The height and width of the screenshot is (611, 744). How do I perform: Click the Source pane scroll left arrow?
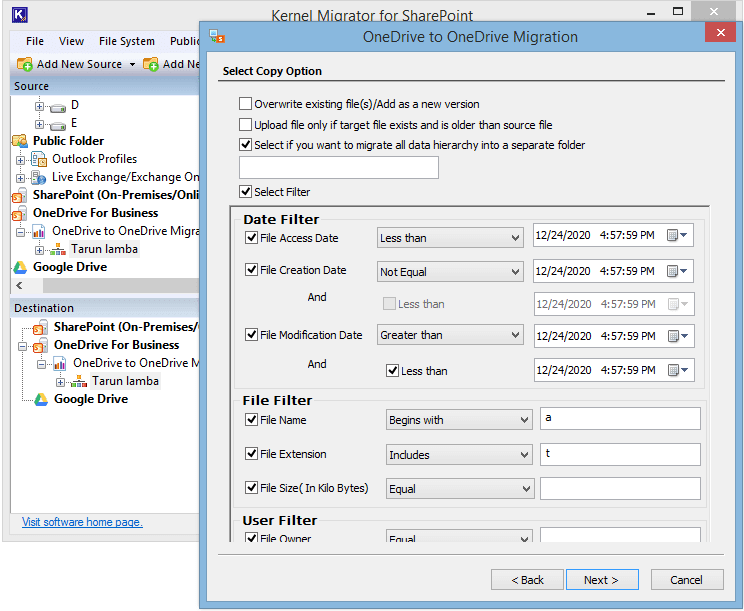[x=19, y=286]
